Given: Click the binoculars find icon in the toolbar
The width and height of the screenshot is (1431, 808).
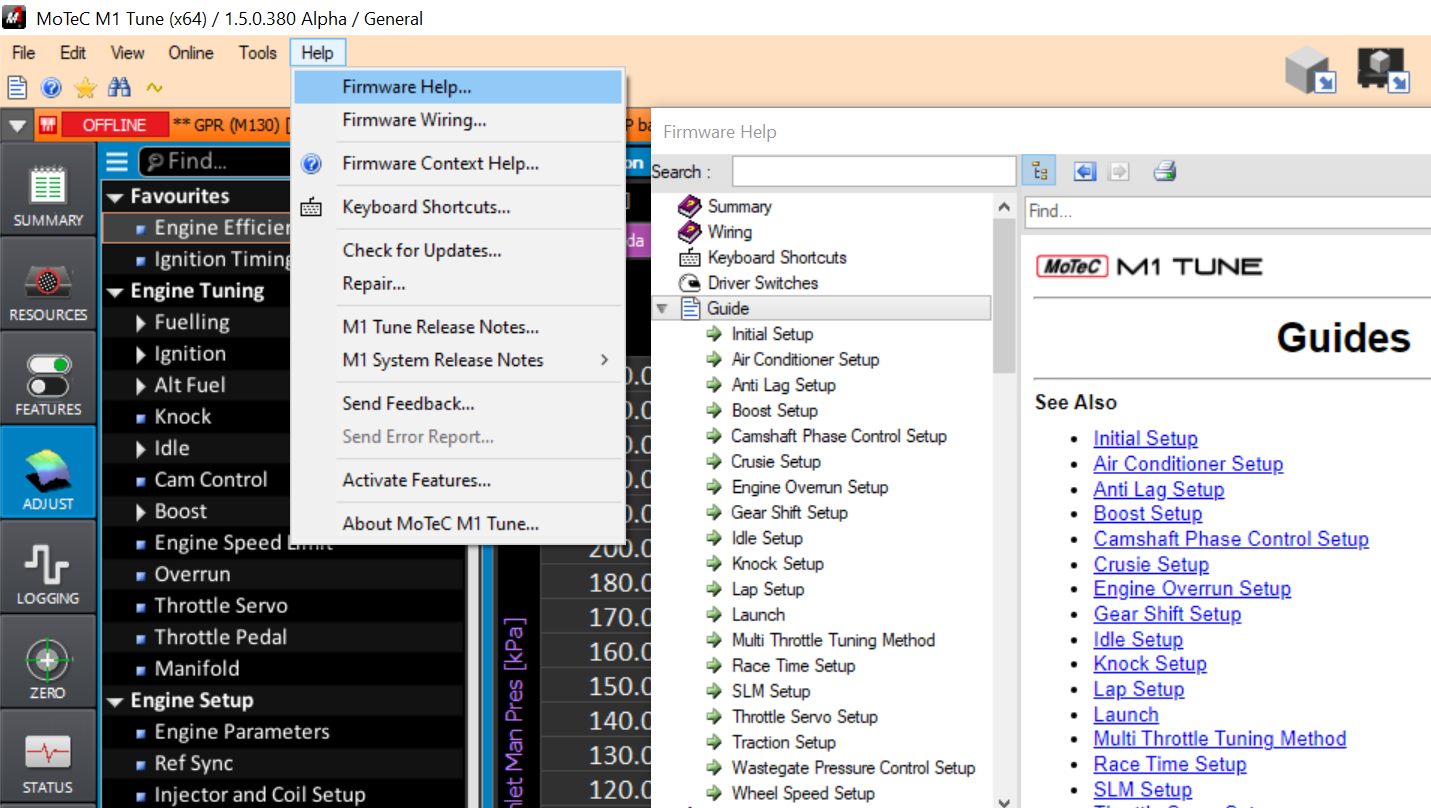Looking at the screenshot, I should point(120,88).
